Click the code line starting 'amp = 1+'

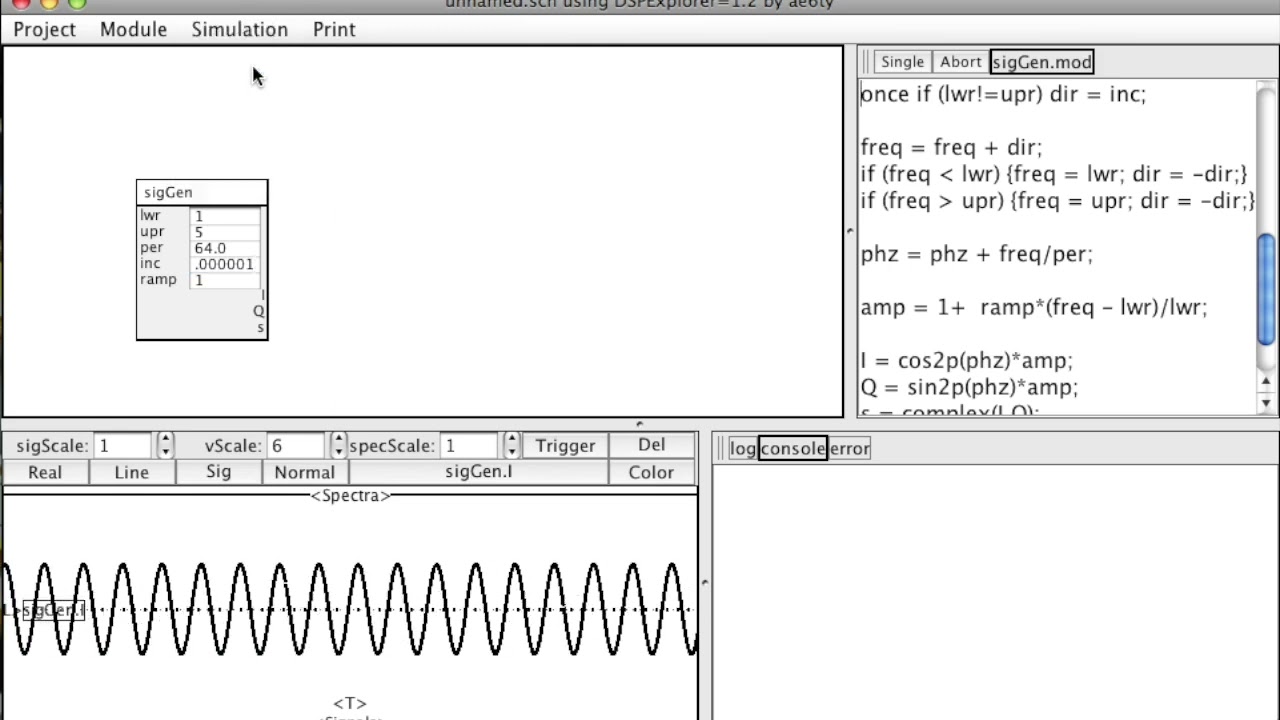click(x=1034, y=307)
